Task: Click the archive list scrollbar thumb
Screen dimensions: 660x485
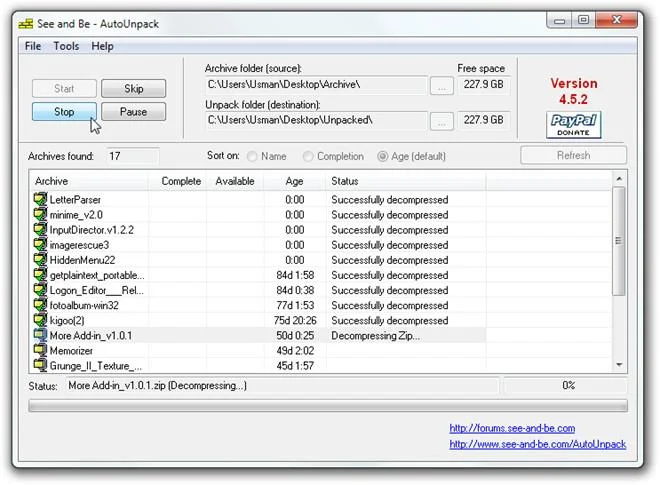Action: pos(619,241)
